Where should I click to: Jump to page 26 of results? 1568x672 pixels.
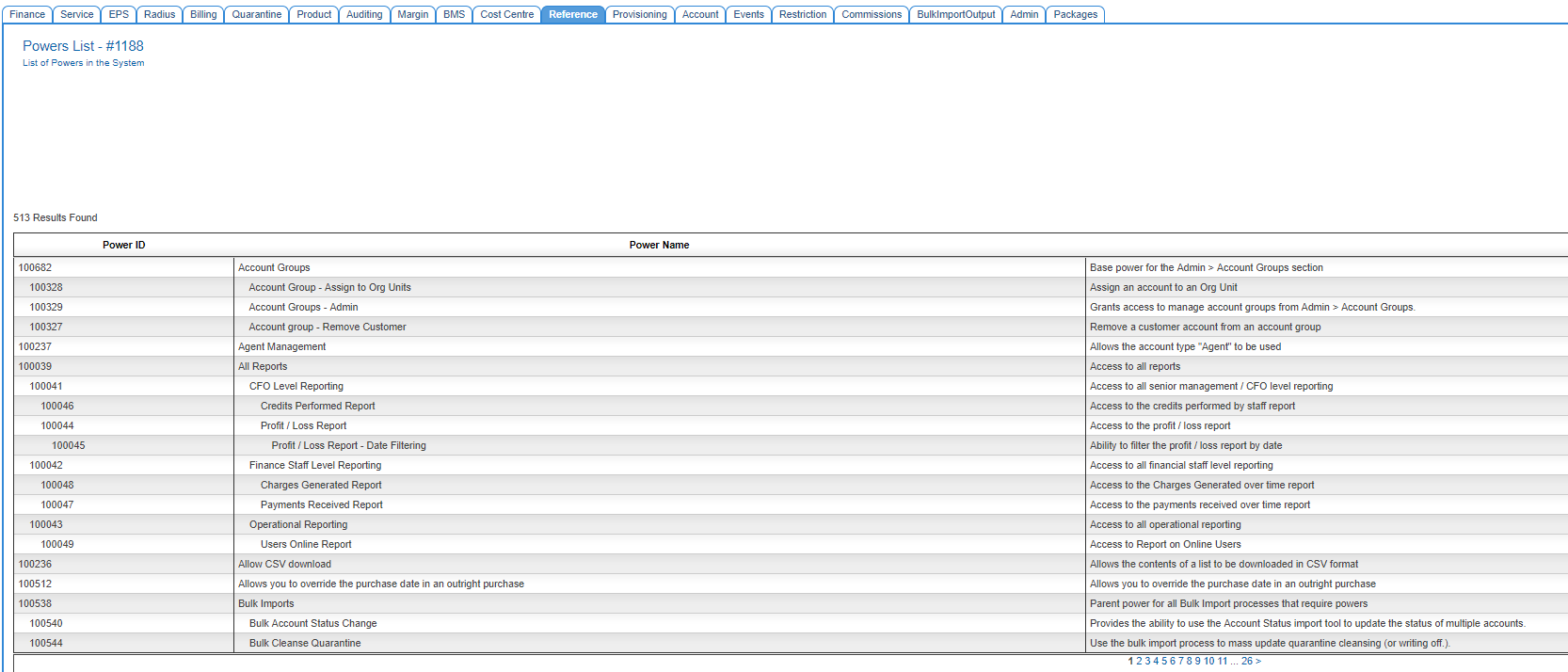1246,661
